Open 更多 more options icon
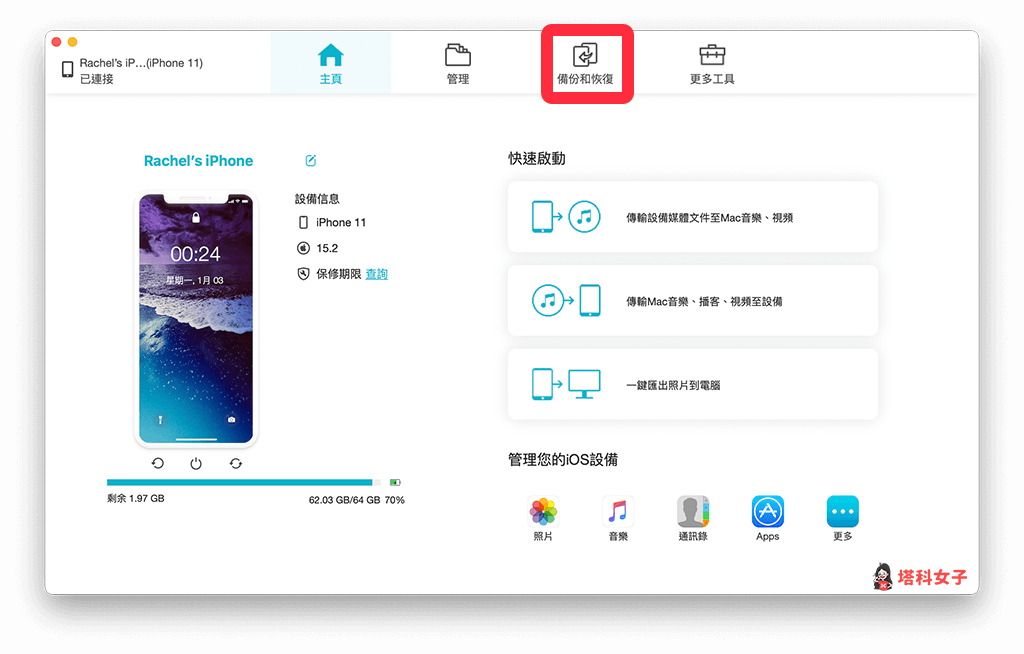The width and height of the screenshot is (1024, 654). tap(842, 519)
